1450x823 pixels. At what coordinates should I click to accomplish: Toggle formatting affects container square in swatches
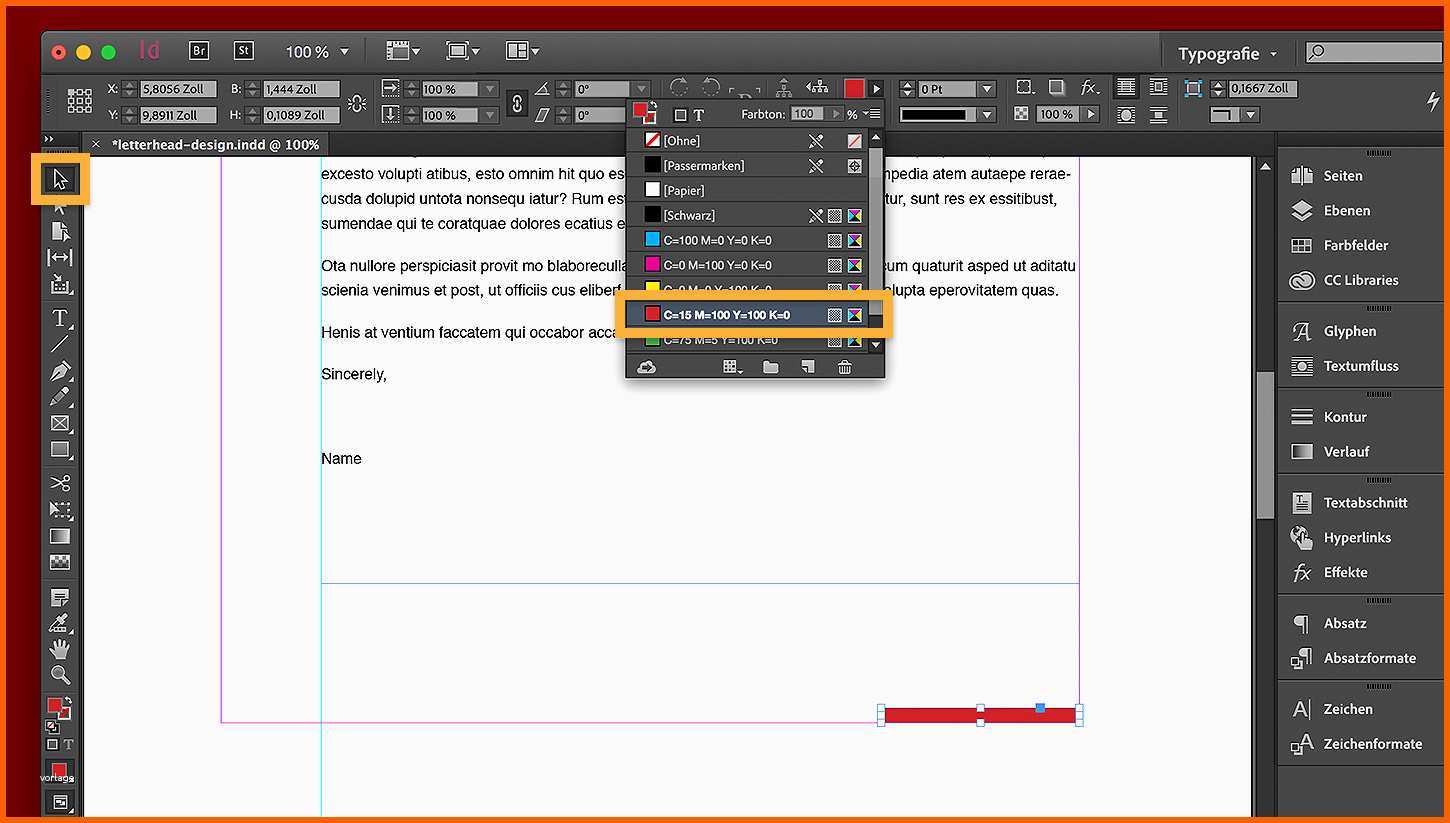pyautogui.click(x=680, y=115)
